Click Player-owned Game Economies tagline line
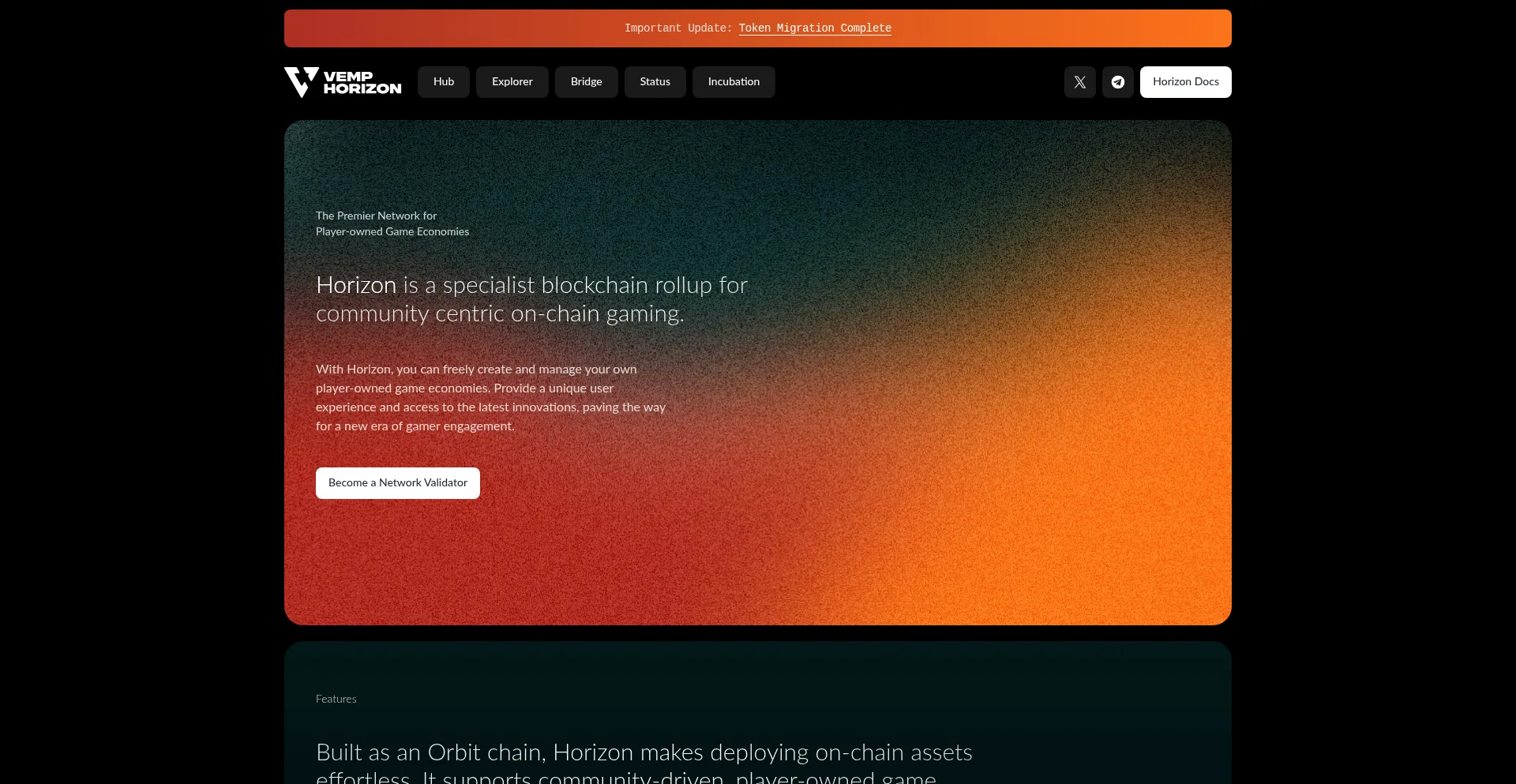The image size is (1516, 784). (392, 231)
